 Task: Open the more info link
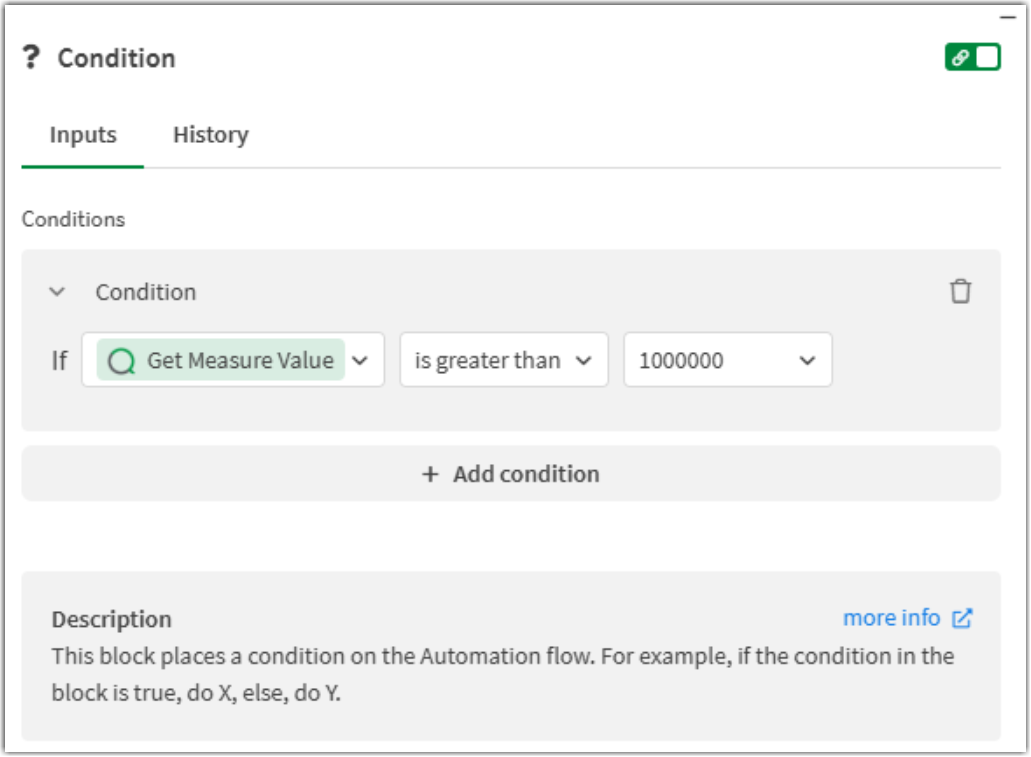coord(891,617)
